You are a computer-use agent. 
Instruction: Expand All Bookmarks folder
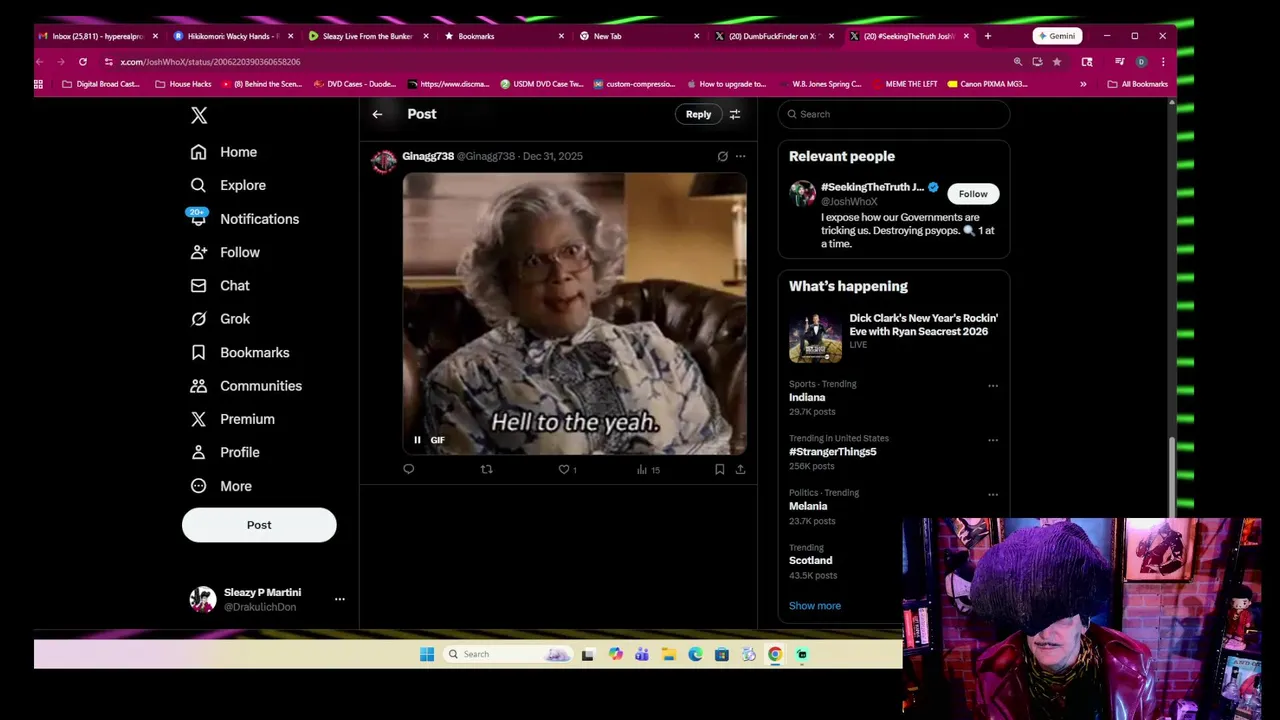pos(1138,84)
